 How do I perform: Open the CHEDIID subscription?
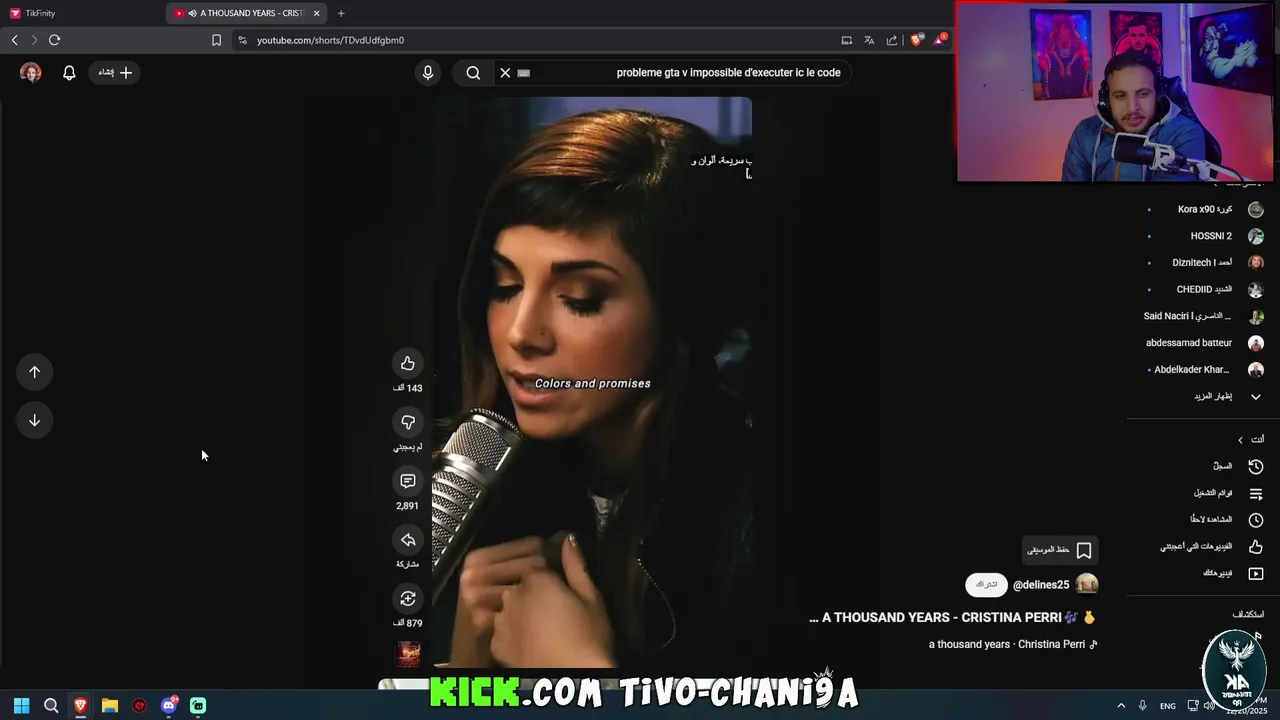point(1204,289)
